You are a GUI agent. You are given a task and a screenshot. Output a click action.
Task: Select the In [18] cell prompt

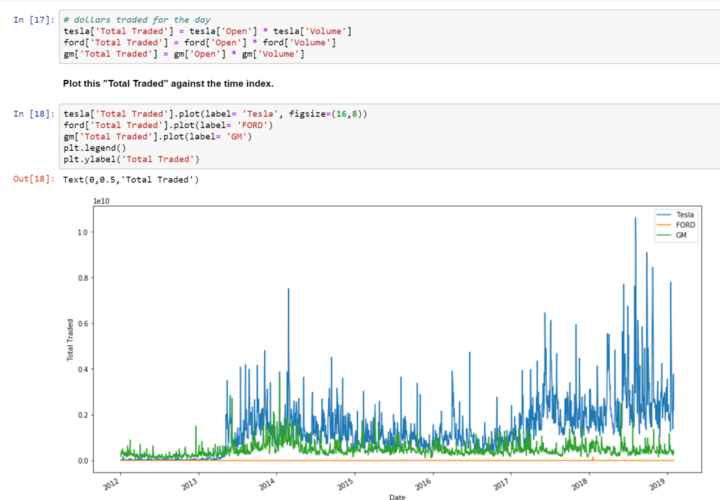point(34,114)
